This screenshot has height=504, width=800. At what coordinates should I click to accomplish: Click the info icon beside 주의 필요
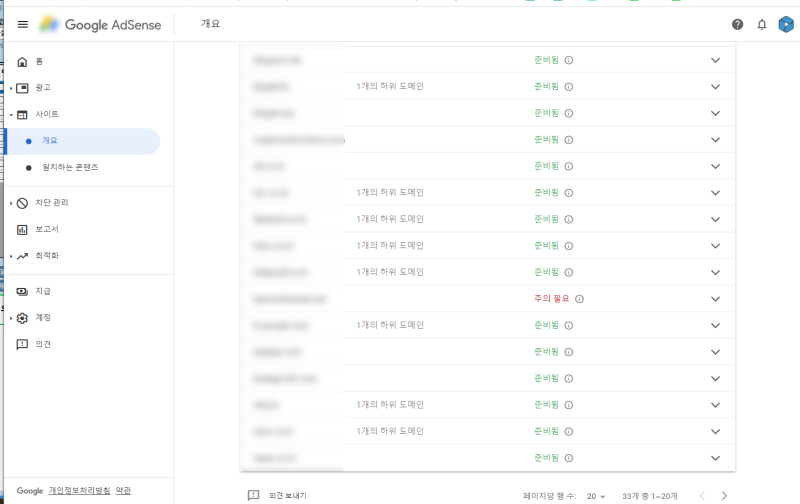(x=580, y=299)
